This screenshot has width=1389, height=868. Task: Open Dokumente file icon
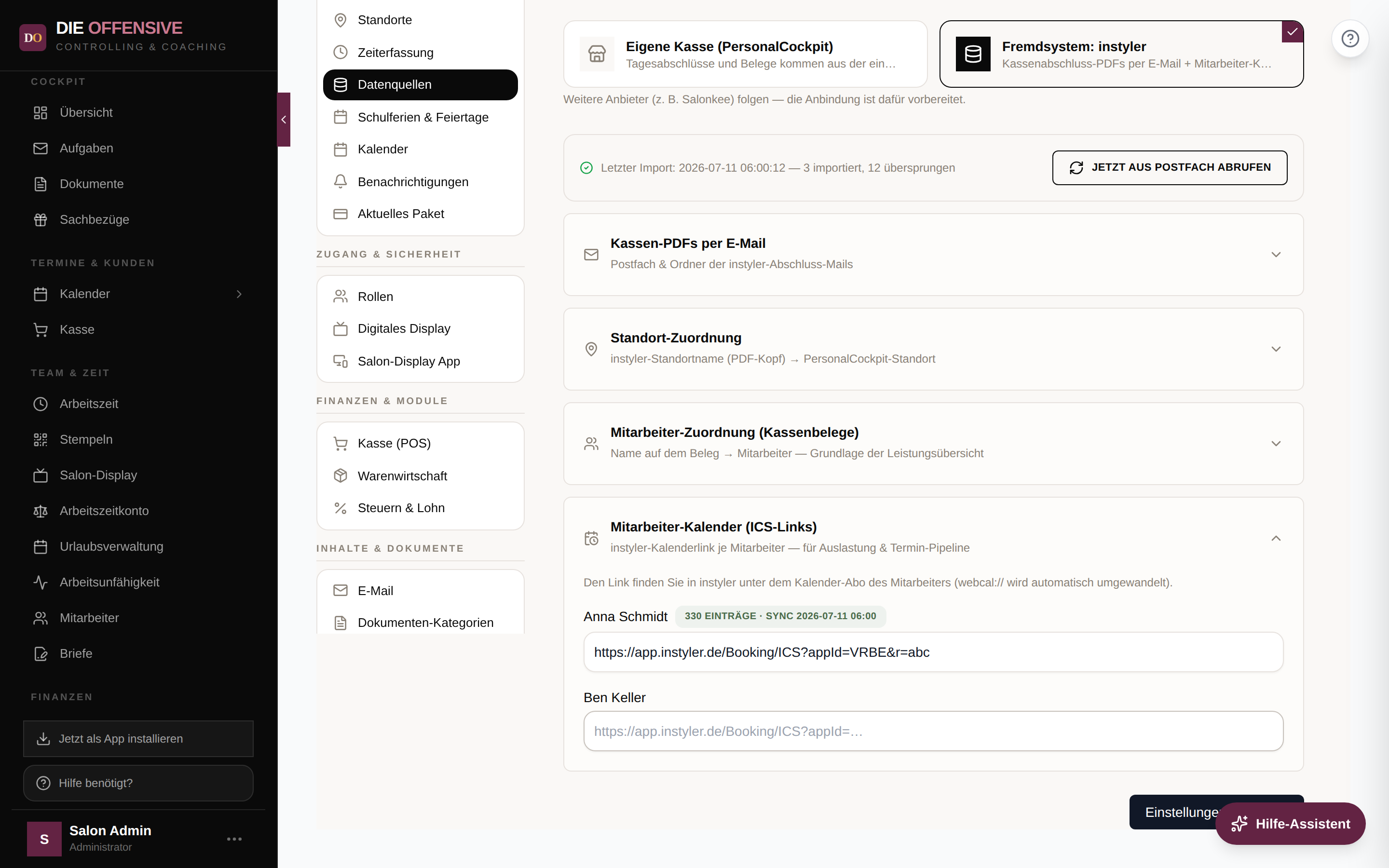pos(40,184)
